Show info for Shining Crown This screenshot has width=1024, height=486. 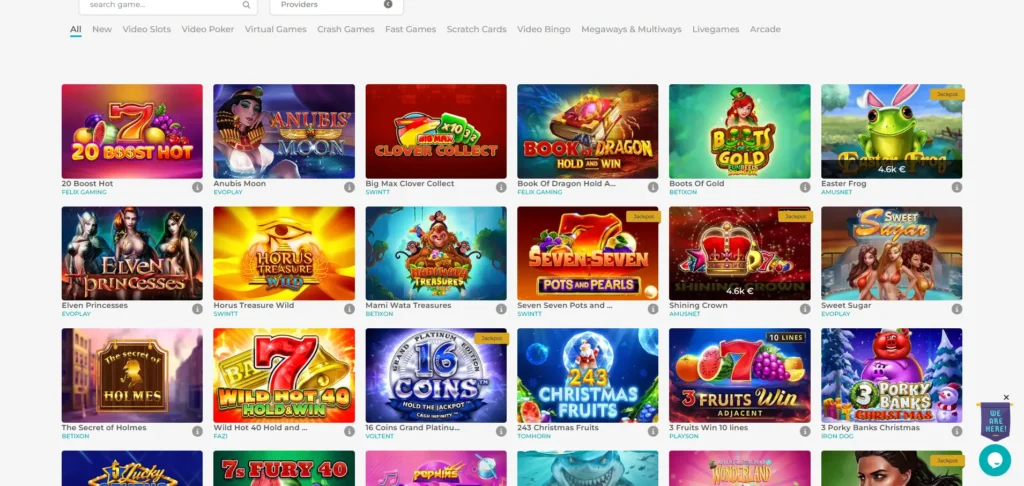[805, 309]
